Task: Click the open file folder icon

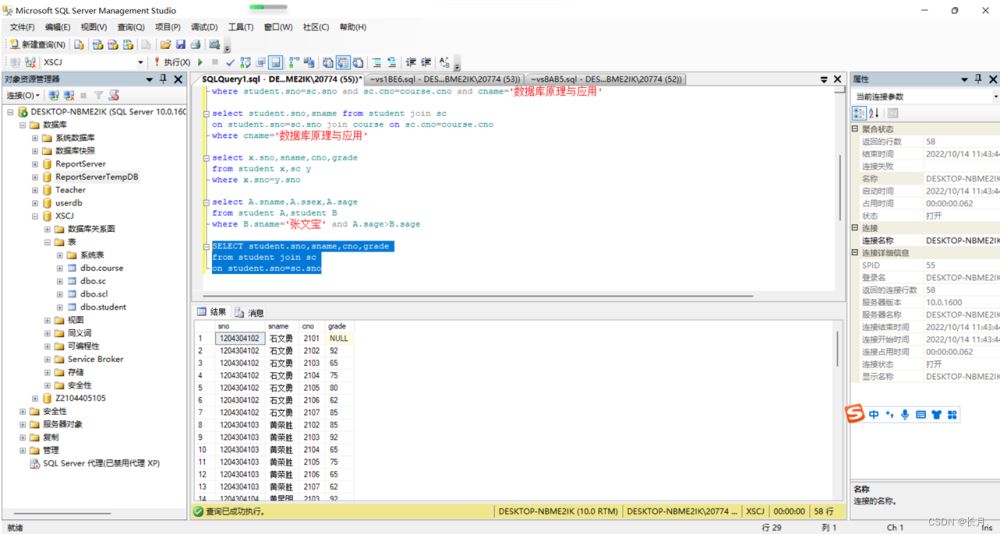Action: coord(166,45)
